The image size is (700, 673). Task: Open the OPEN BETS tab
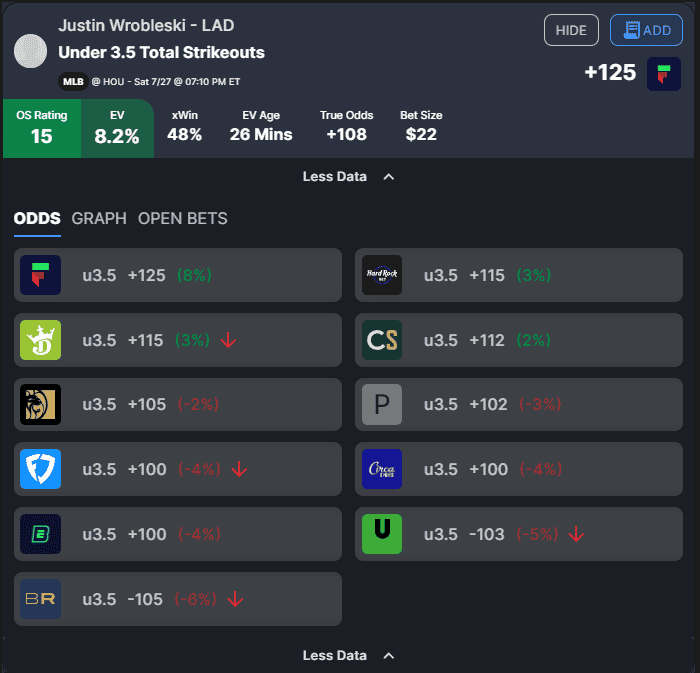coord(183,218)
